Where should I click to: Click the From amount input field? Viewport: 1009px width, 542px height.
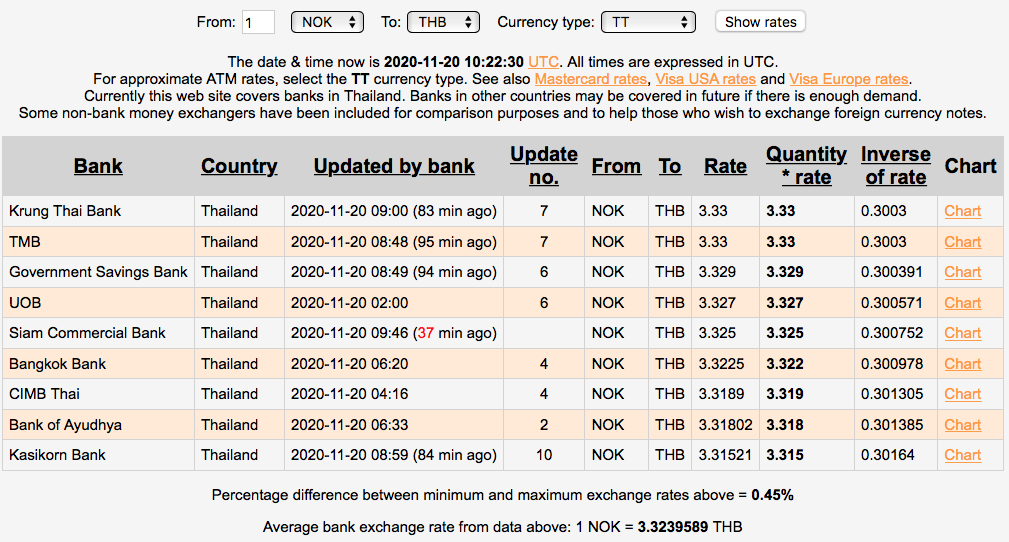click(258, 22)
